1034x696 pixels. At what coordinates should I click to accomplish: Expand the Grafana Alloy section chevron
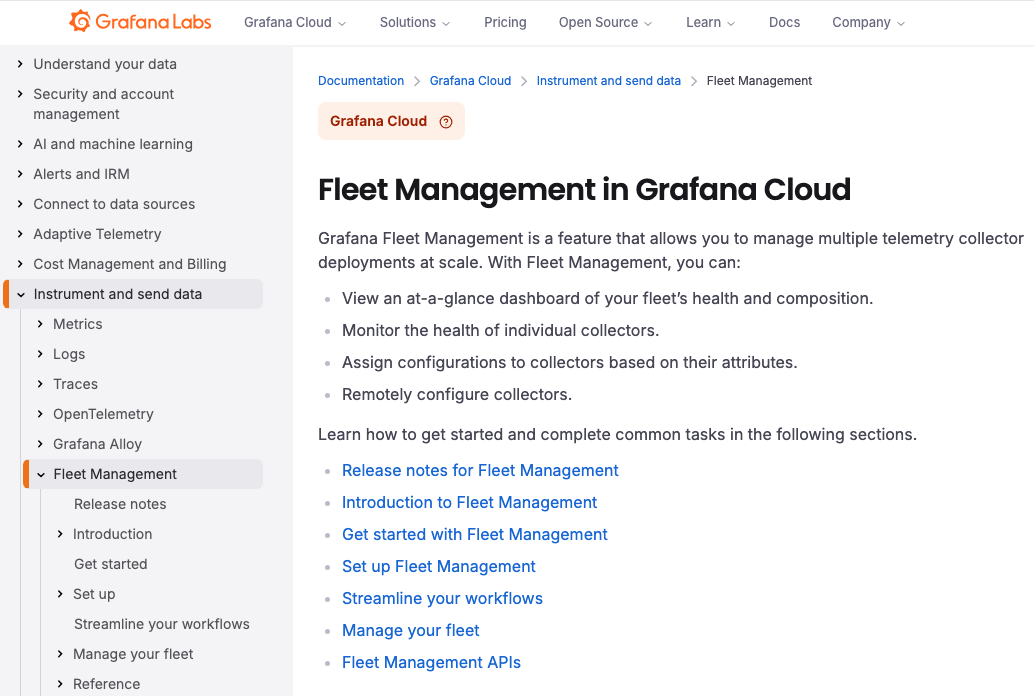[40, 444]
